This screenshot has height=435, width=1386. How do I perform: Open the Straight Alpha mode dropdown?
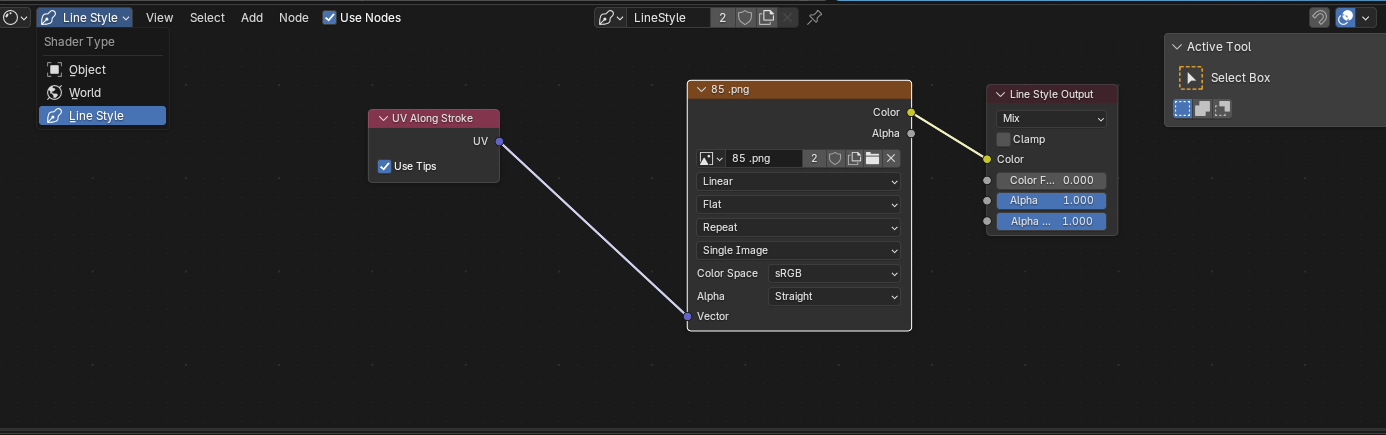point(834,296)
